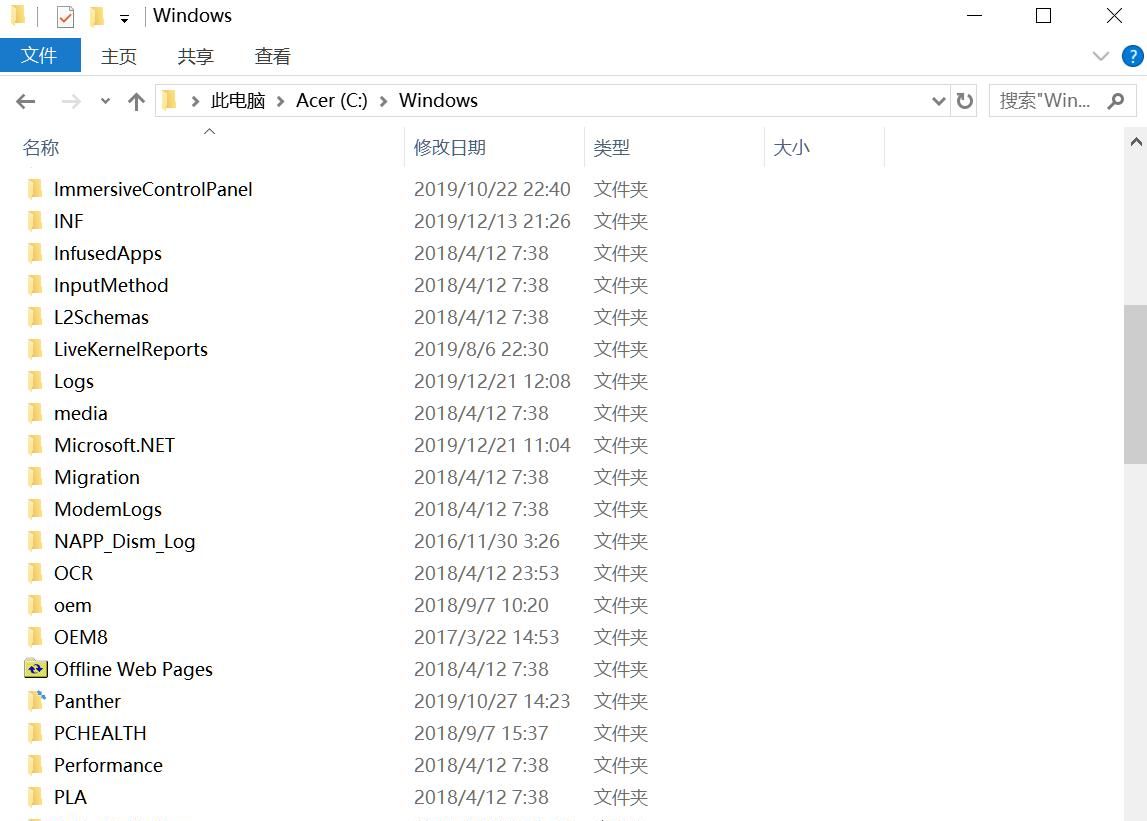Image resolution: width=1147 pixels, height=821 pixels.
Task: Click the date 2019/8/6 22:30
Action: (x=481, y=349)
